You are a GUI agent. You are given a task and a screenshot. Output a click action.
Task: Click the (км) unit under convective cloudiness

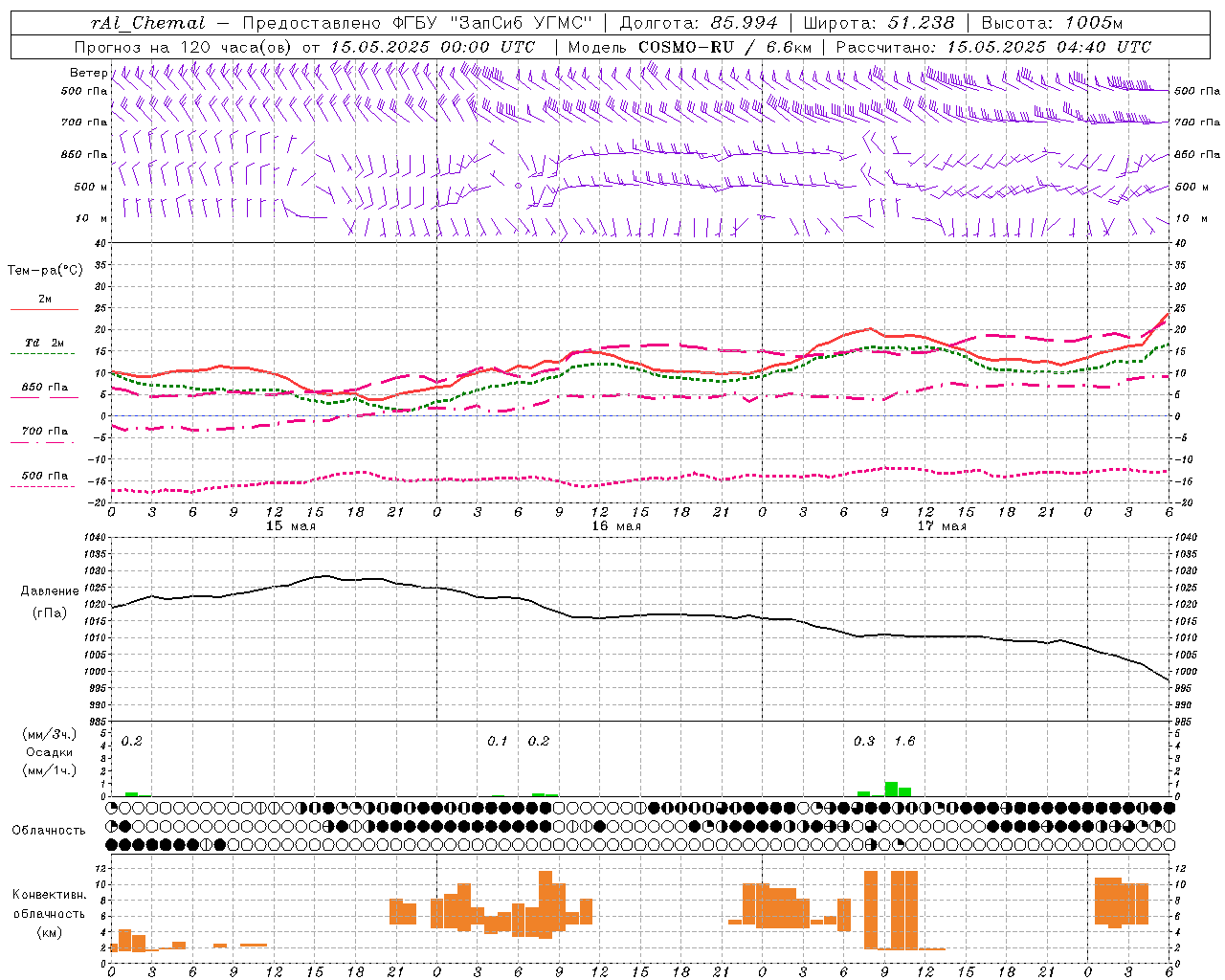coord(50,932)
